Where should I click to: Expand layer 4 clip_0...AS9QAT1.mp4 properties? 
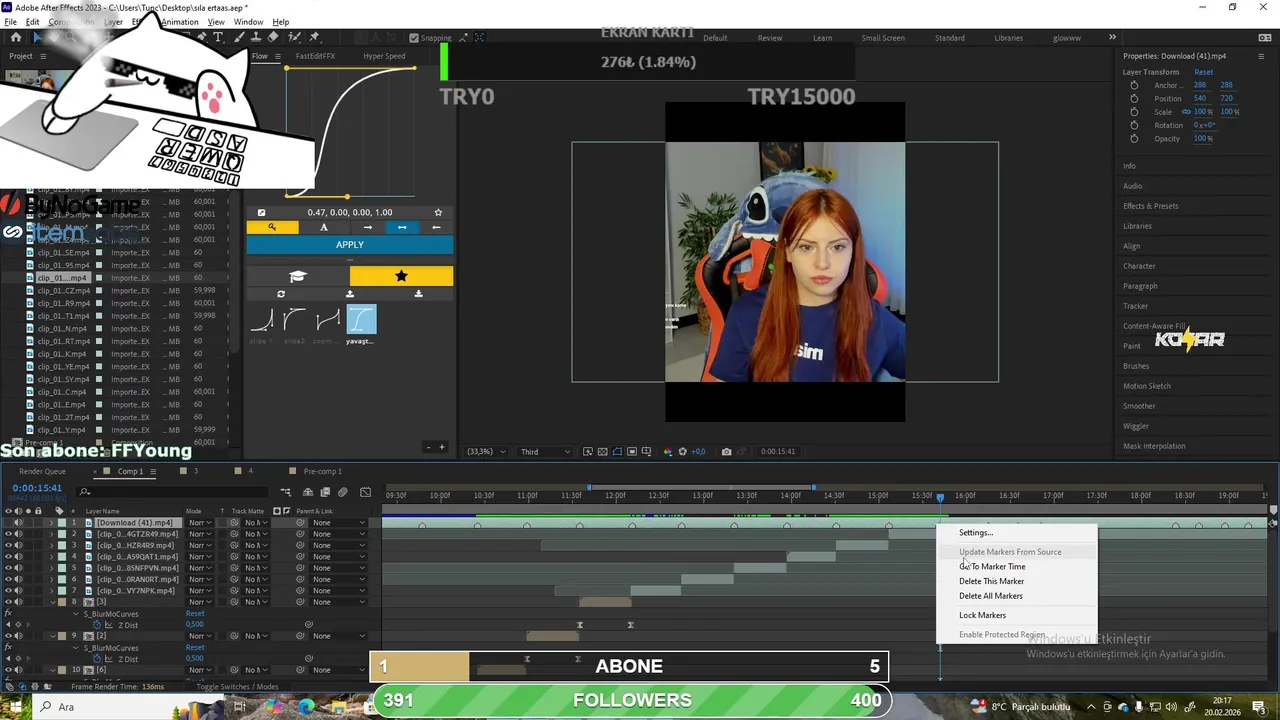click(52, 556)
